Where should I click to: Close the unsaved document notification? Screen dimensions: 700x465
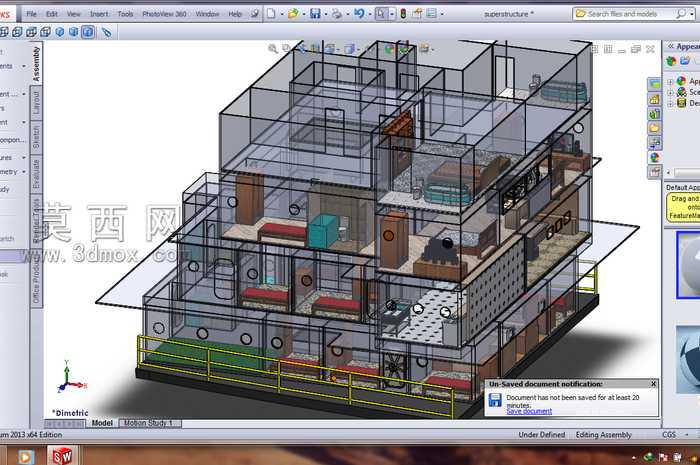coord(654,384)
